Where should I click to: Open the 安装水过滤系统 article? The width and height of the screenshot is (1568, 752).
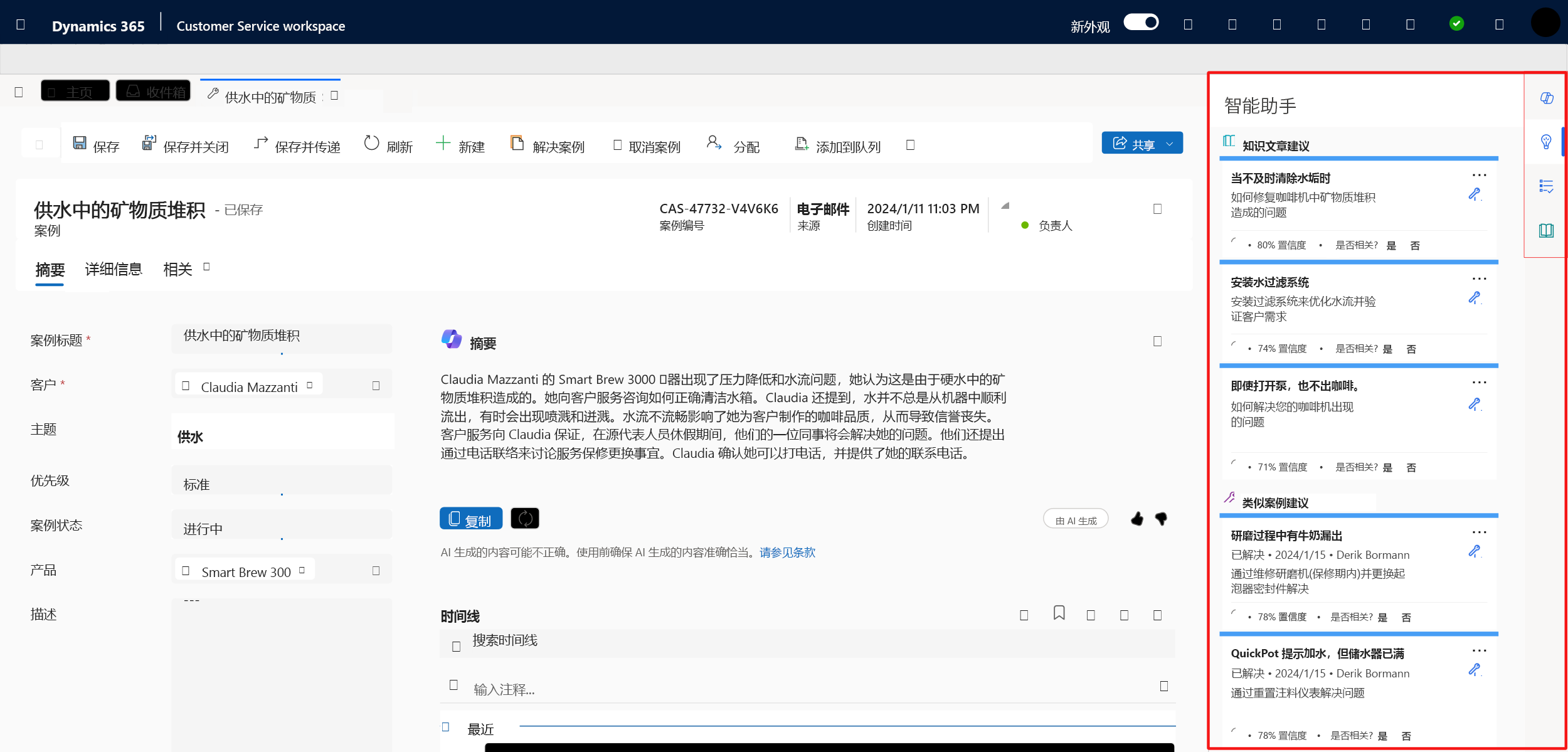(x=1270, y=283)
